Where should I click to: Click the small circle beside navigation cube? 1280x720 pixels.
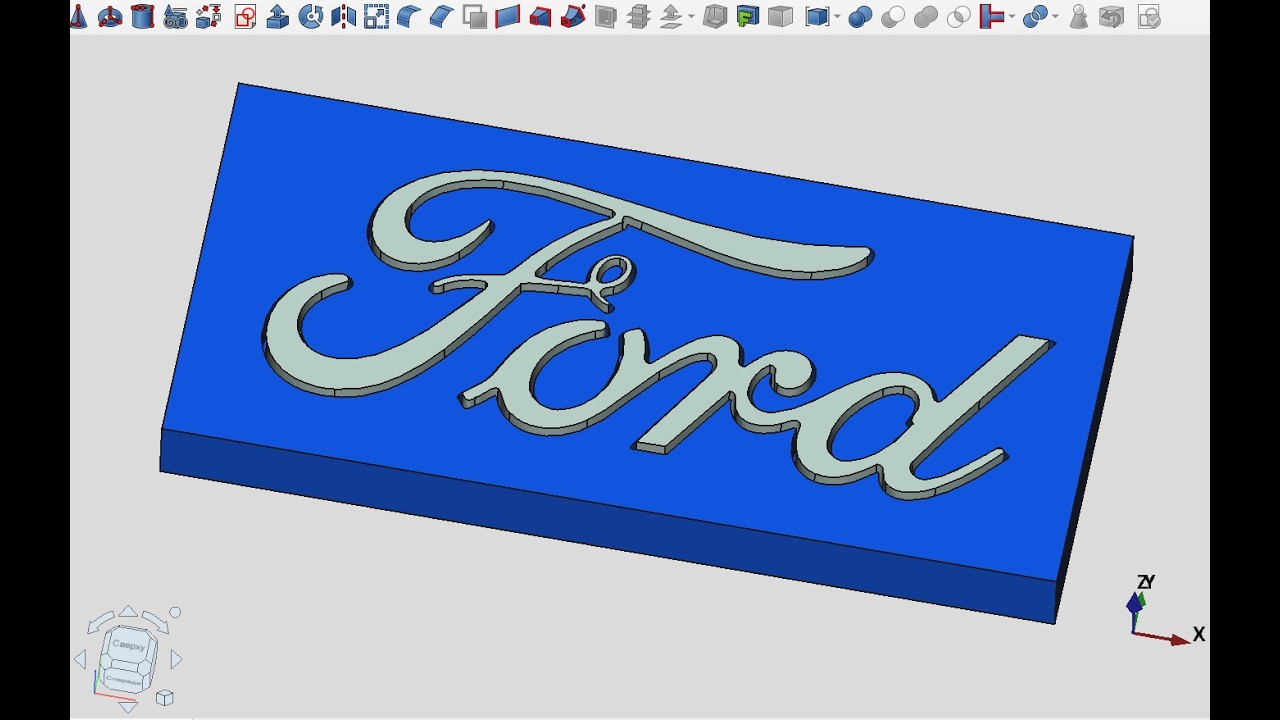(175, 612)
